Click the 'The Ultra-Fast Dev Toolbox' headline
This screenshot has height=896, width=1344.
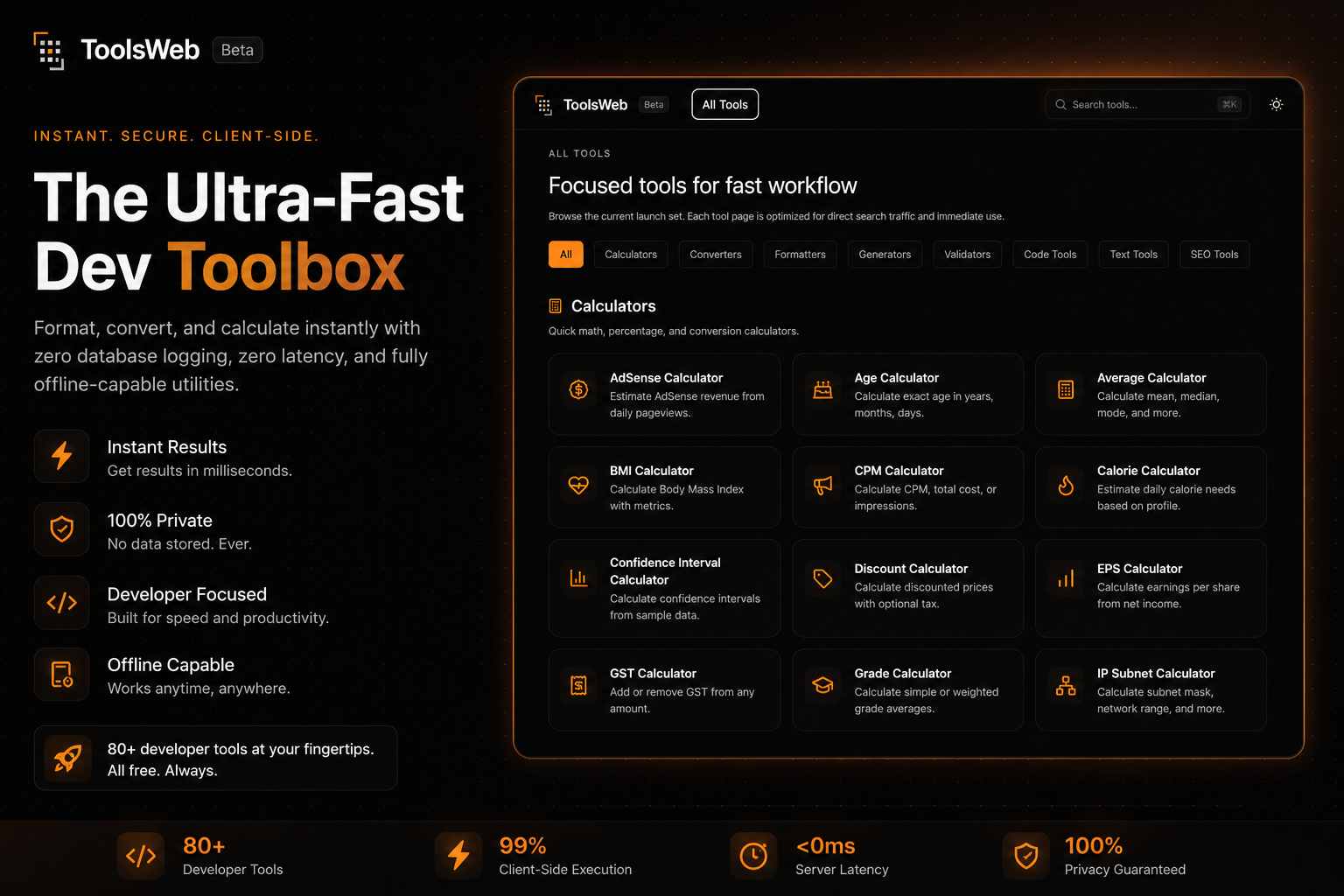(249, 232)
